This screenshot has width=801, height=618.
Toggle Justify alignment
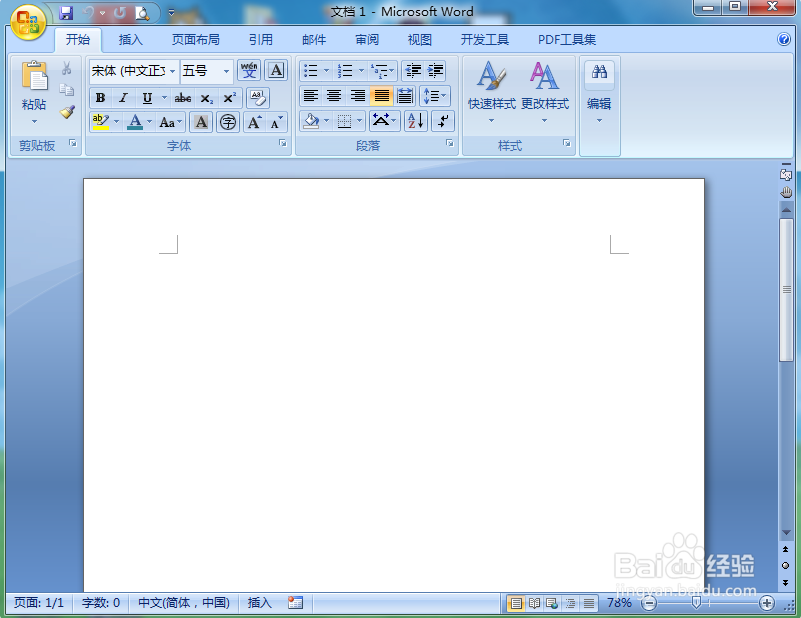click(381, 96)
